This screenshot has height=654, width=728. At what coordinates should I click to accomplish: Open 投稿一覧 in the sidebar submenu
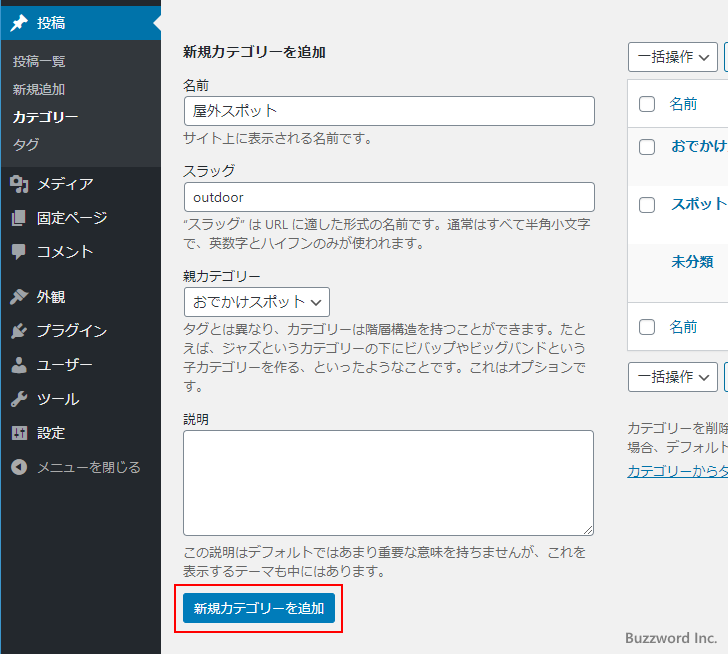(x=39, y=61)
